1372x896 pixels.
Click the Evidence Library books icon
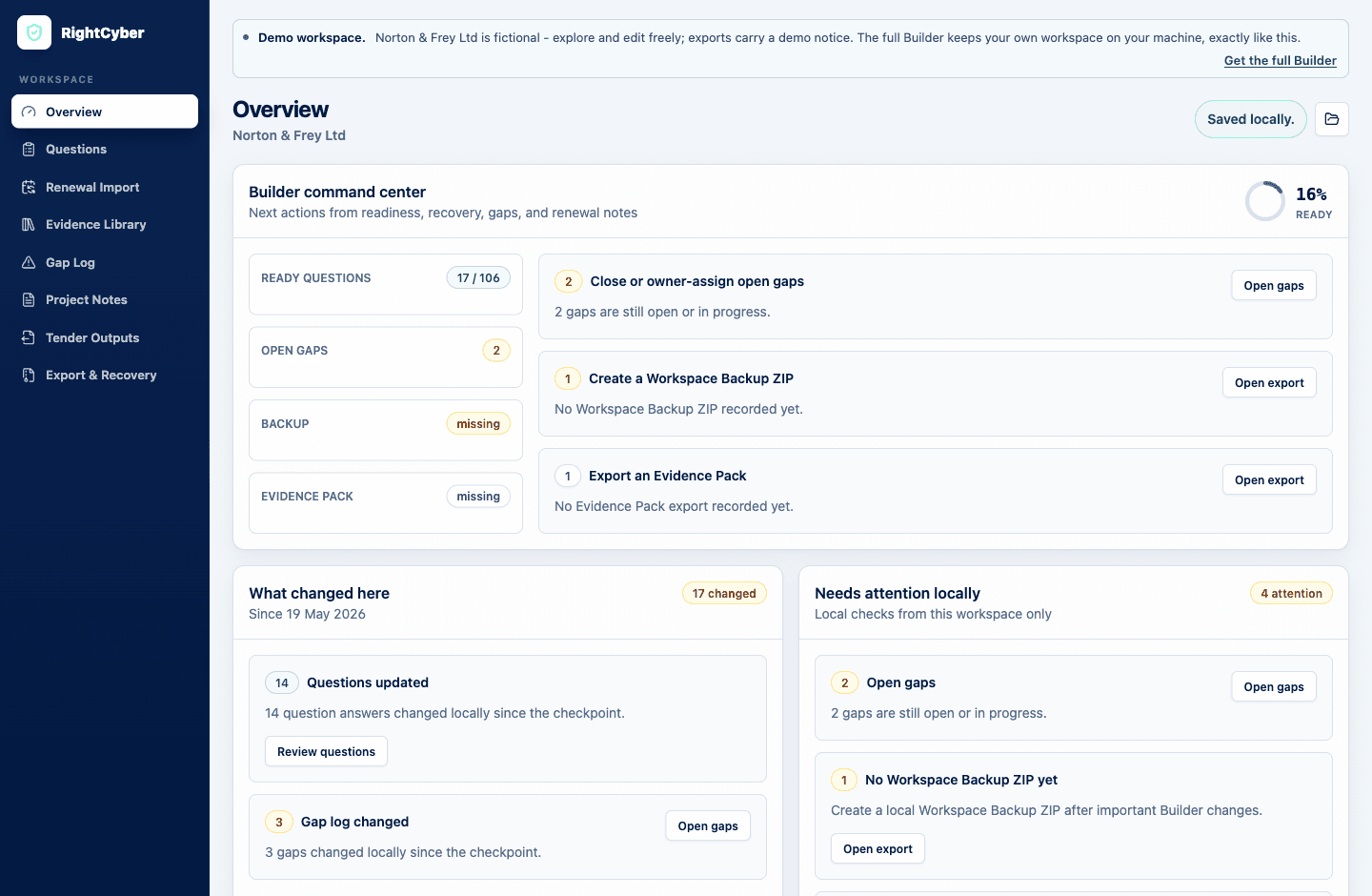[x=29, y=224]
